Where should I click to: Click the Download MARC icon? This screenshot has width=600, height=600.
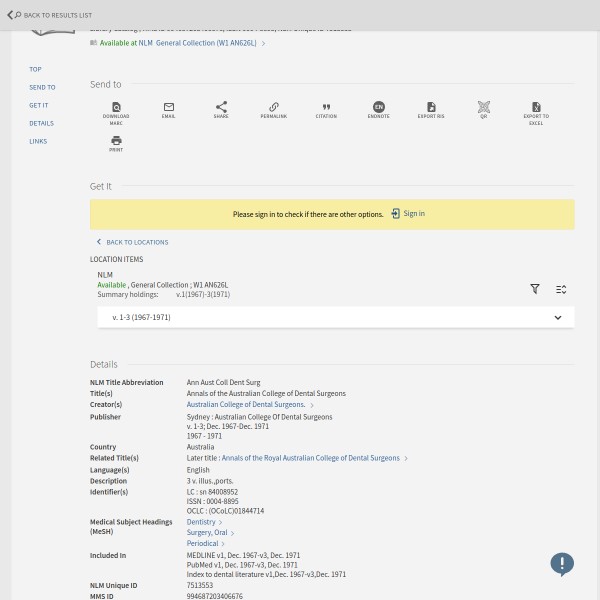(116, 107)
